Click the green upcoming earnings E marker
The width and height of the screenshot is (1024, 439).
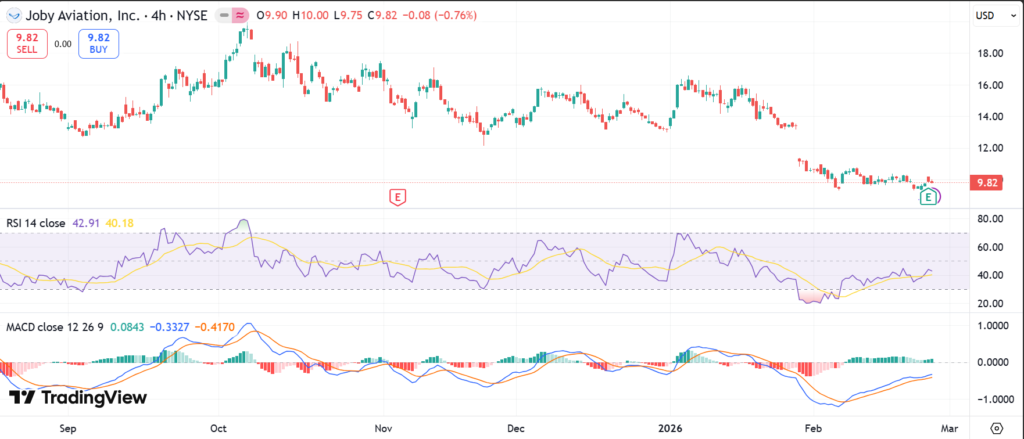pos(928,197)
